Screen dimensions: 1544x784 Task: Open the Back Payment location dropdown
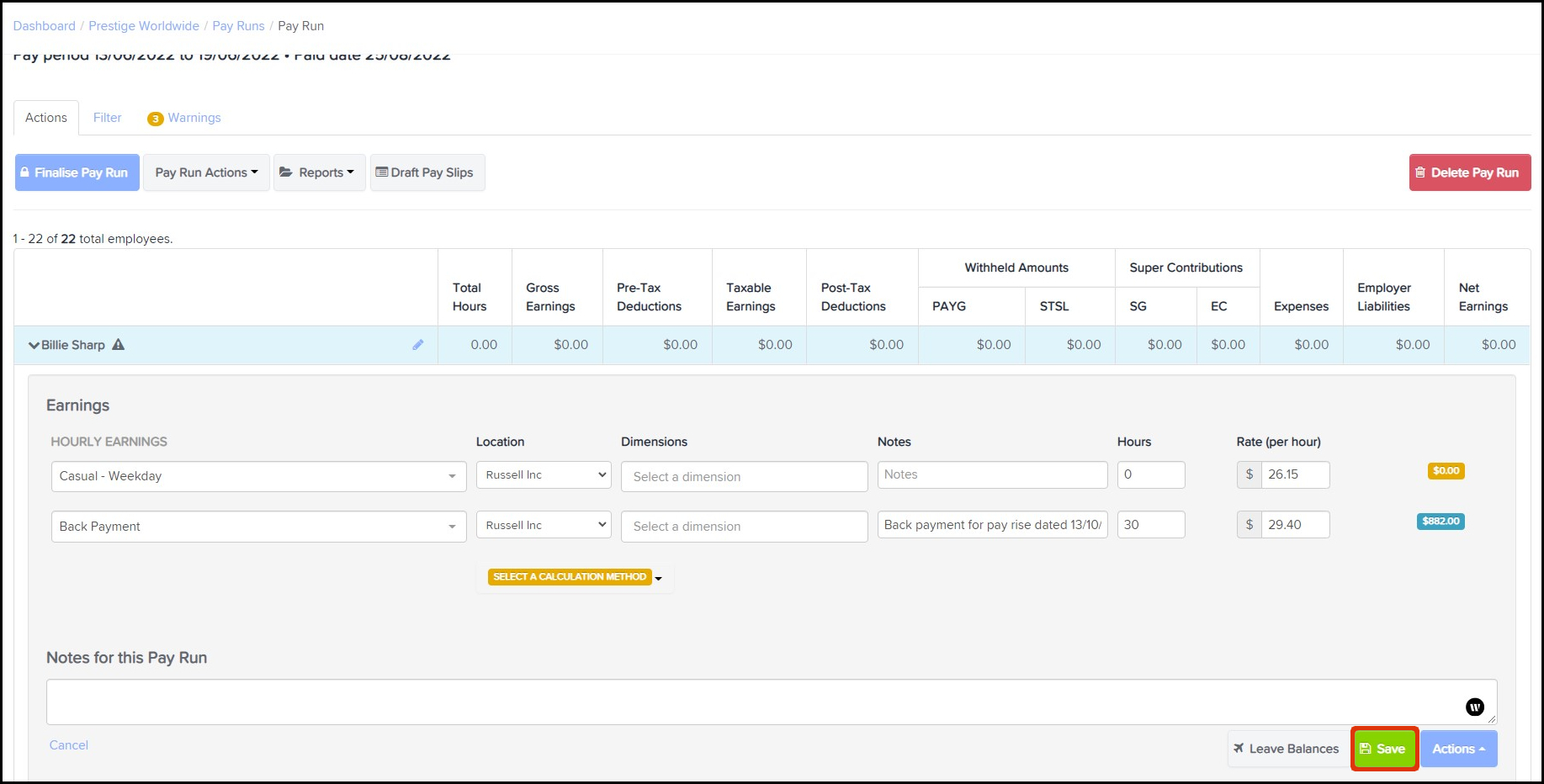point(544,525)
